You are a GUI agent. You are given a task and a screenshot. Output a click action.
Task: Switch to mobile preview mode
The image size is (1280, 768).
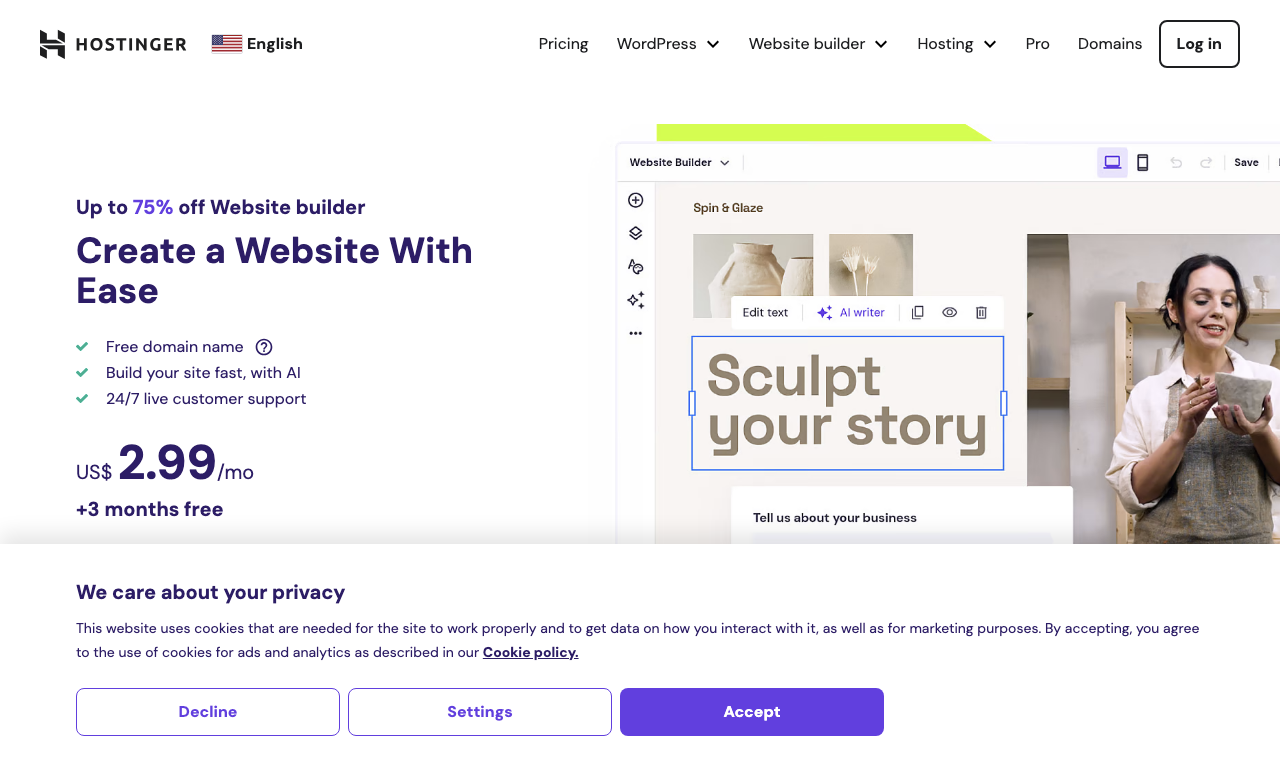(1143, 162)
